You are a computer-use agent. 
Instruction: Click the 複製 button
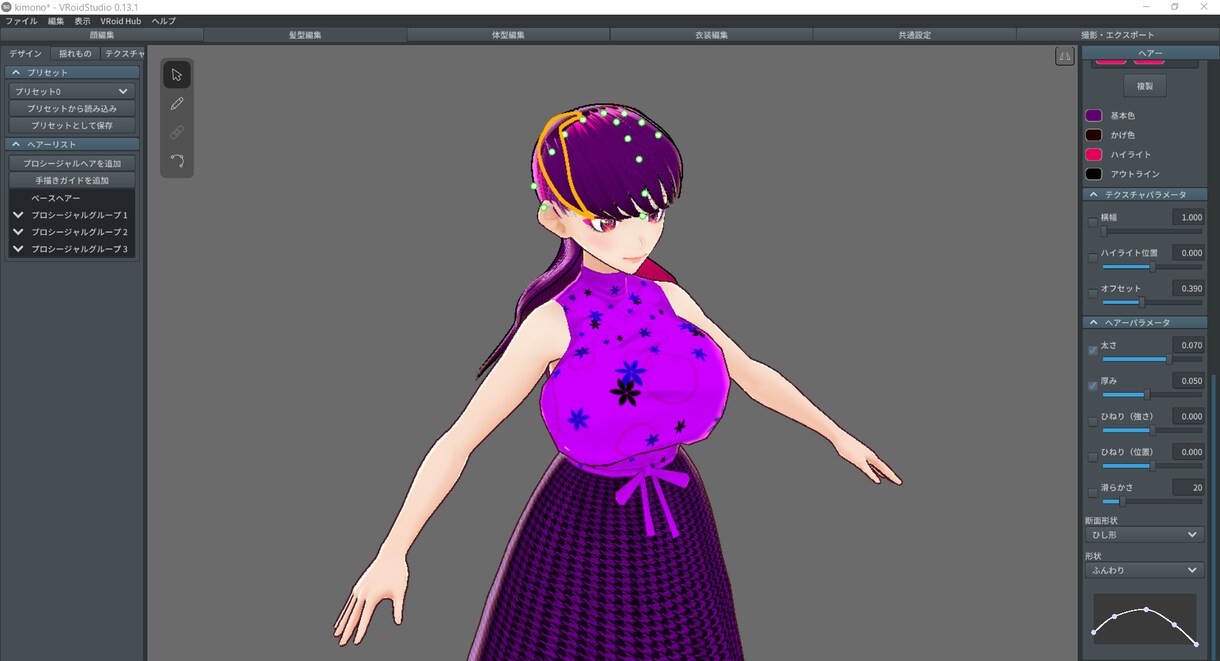(1145, 86)
